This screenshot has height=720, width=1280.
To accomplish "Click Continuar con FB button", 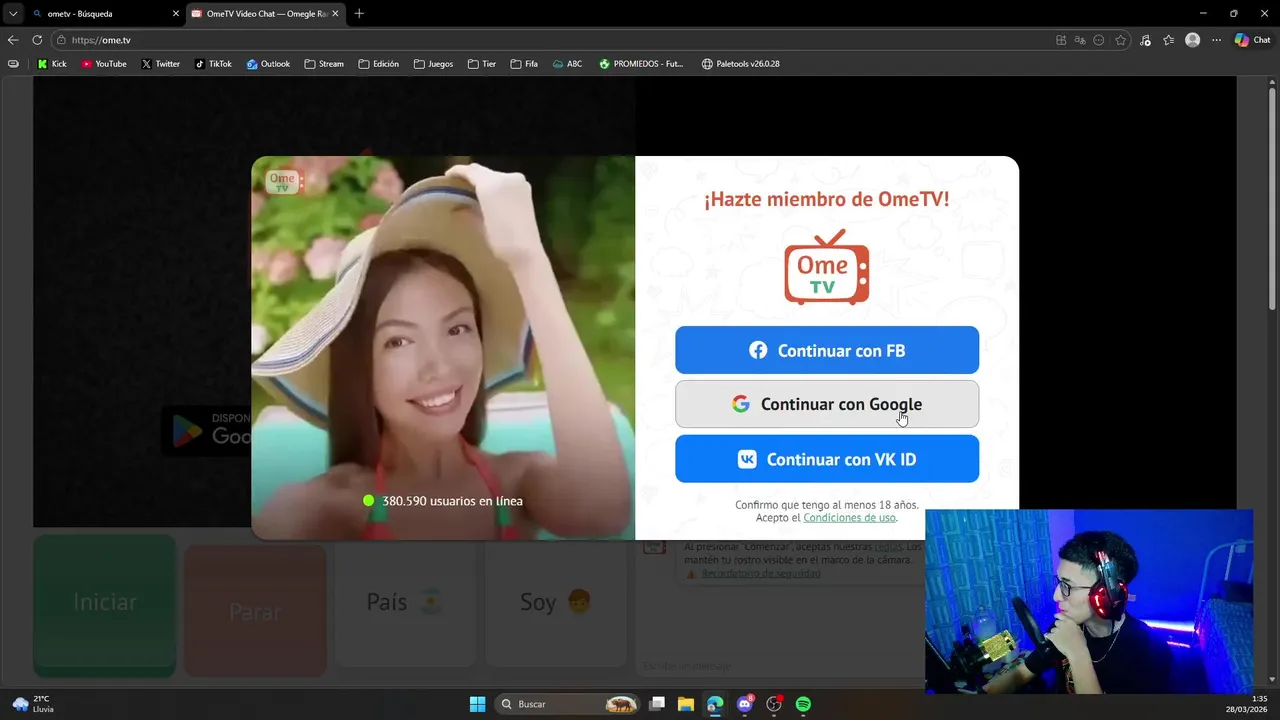I will pos(827,350).
